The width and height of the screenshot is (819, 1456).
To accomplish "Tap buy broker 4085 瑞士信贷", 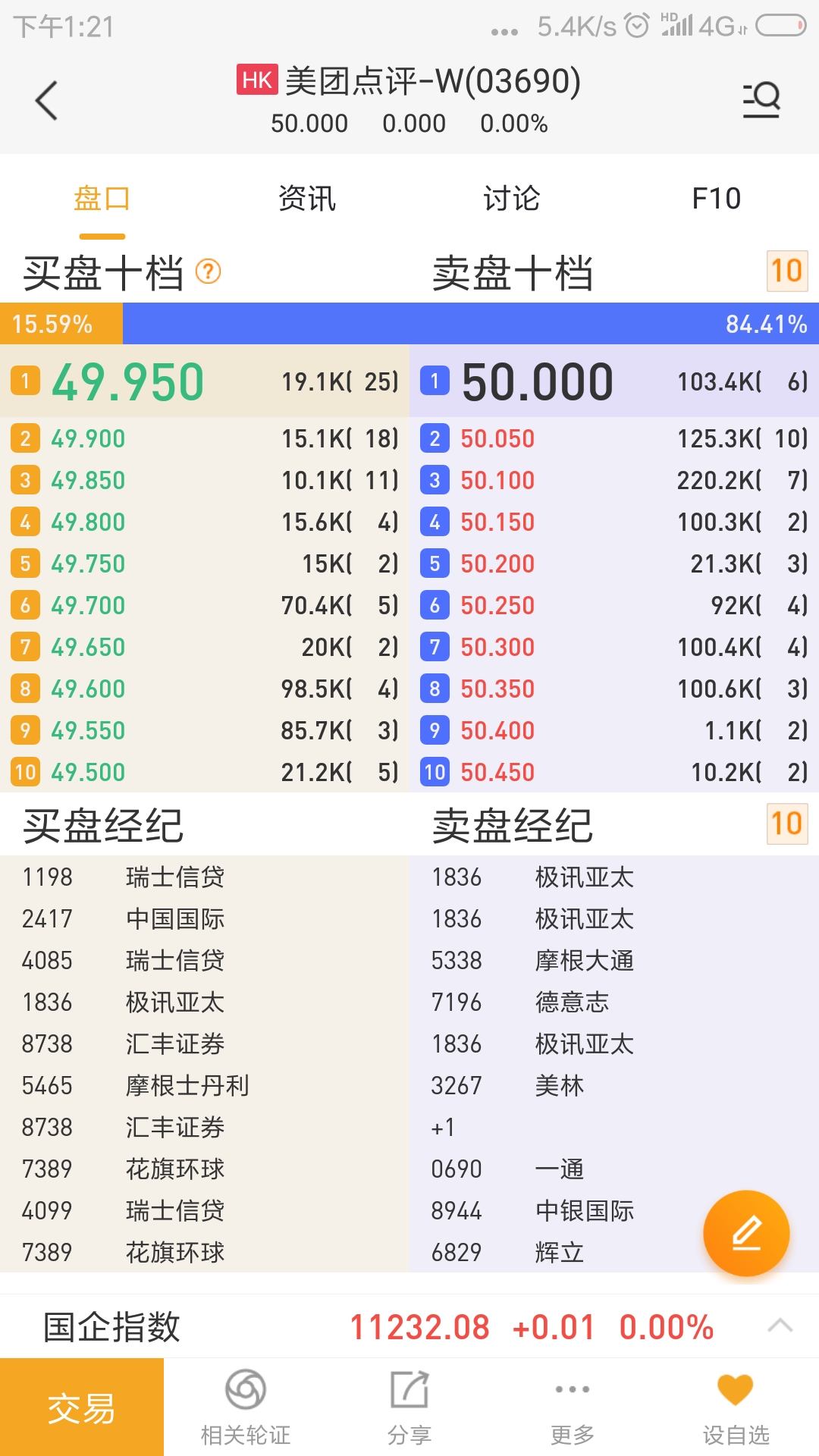I will click(124, 960).
